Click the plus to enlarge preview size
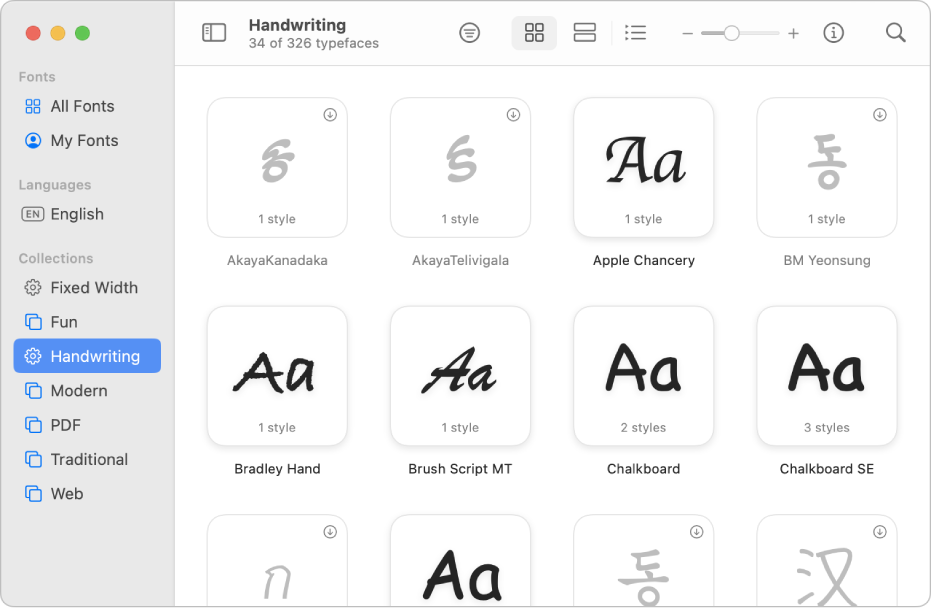This screenshot has width=932, height=610. (794, 33)
